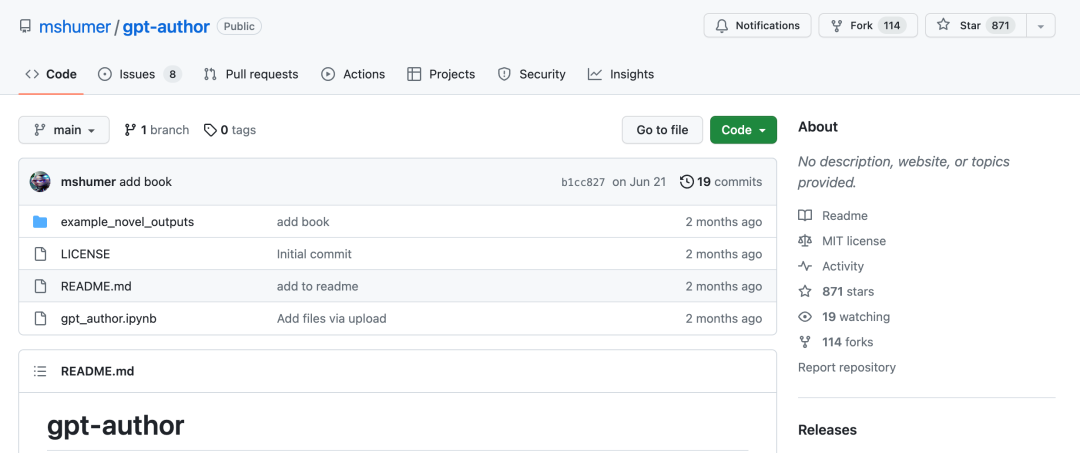Switch to the Projects tab
The image size is (1080, 453).
click(441, 74)
